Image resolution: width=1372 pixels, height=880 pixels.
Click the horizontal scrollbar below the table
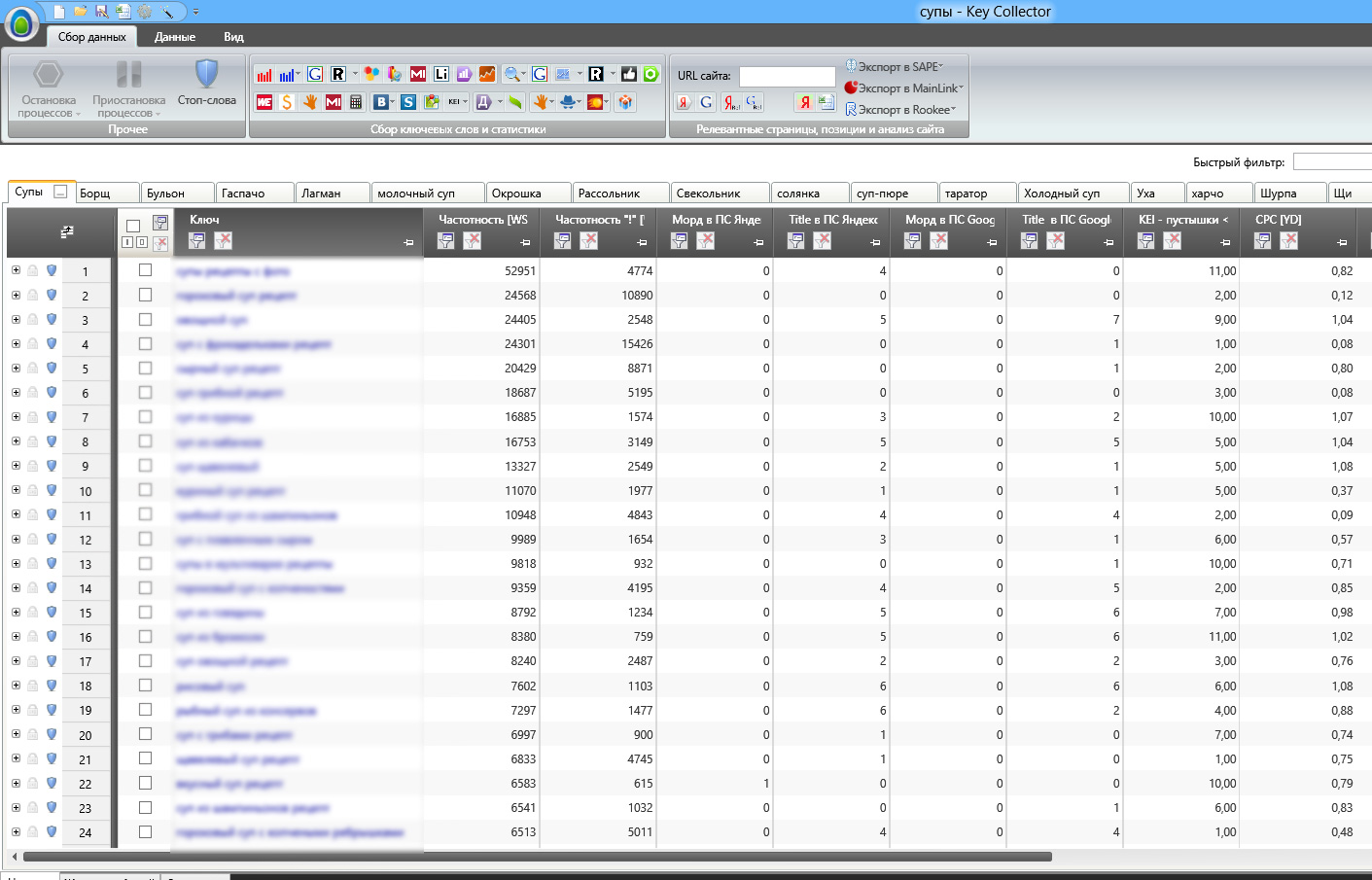click(x=538, y=857)
